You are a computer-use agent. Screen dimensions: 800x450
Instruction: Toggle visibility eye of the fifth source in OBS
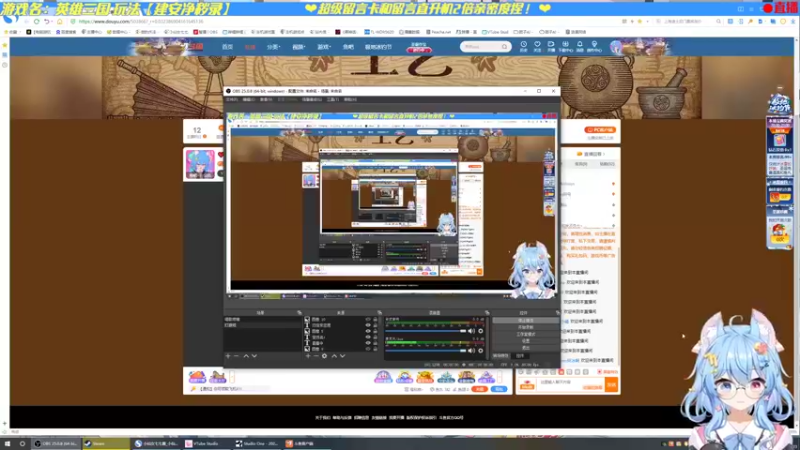coord(368,343)
